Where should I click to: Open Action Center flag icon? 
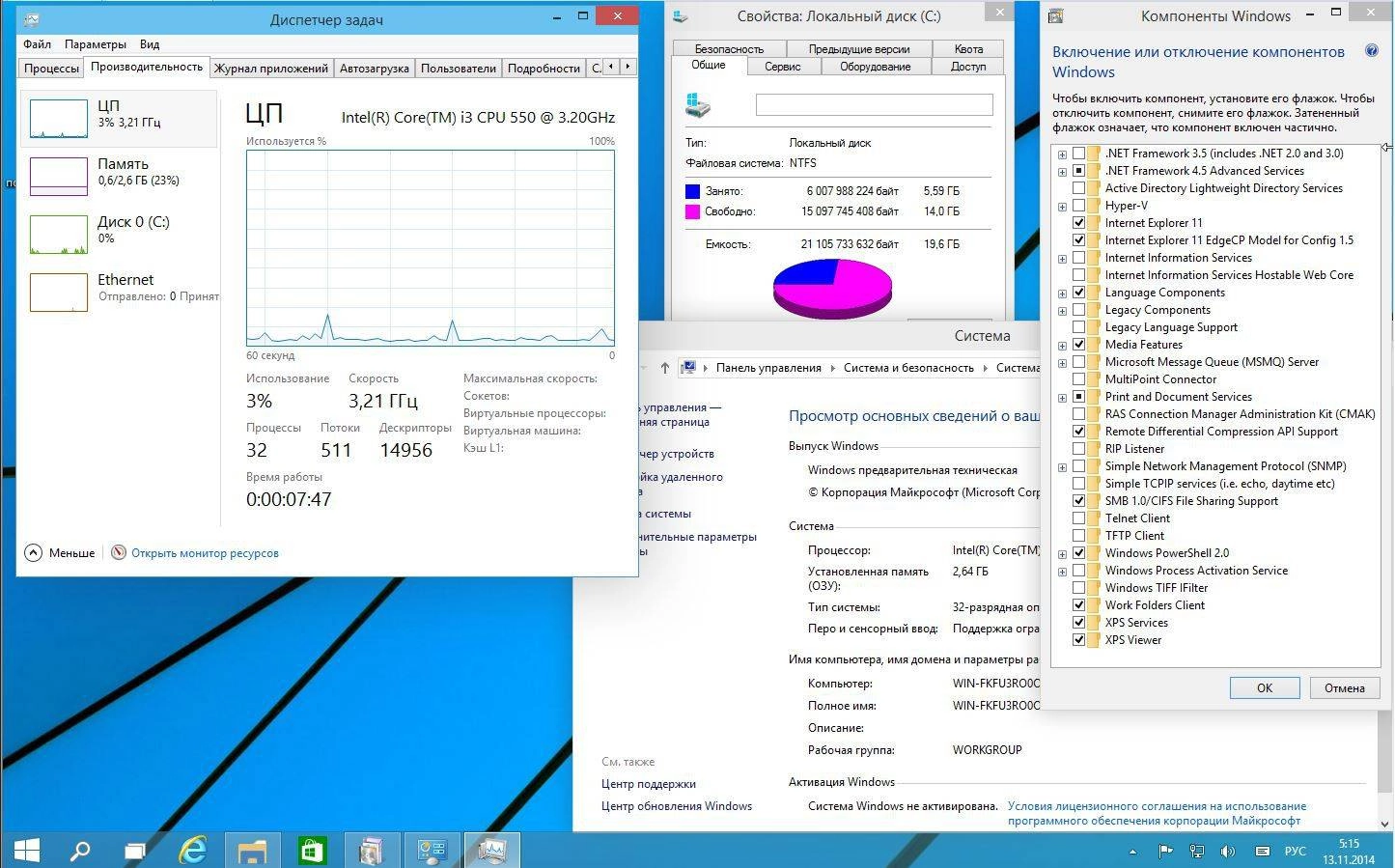(1166, 851)
